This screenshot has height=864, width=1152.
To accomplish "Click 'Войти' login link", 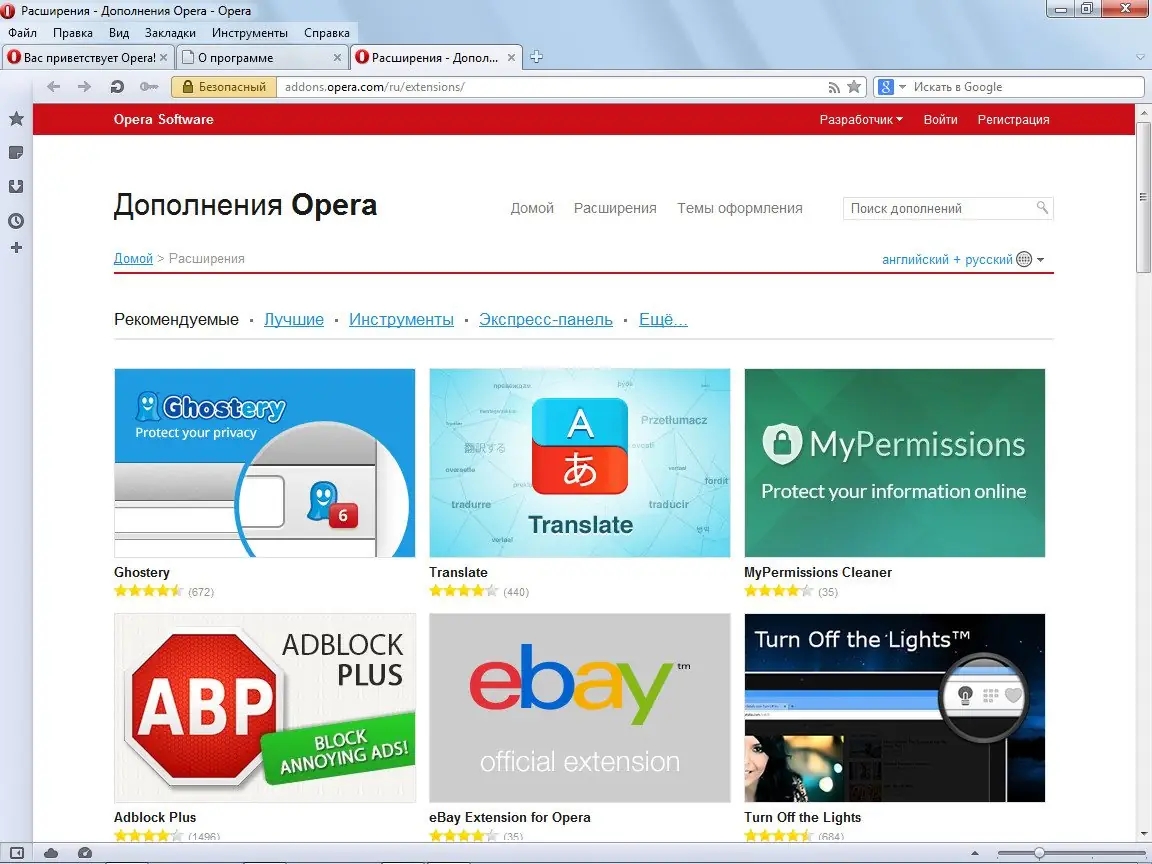I will coord(940,120).
